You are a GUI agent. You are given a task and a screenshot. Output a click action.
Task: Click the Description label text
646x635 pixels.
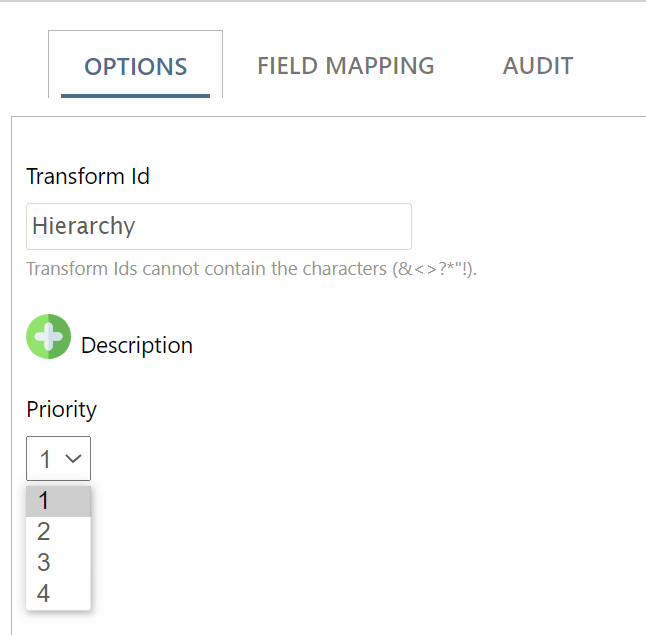137,345
